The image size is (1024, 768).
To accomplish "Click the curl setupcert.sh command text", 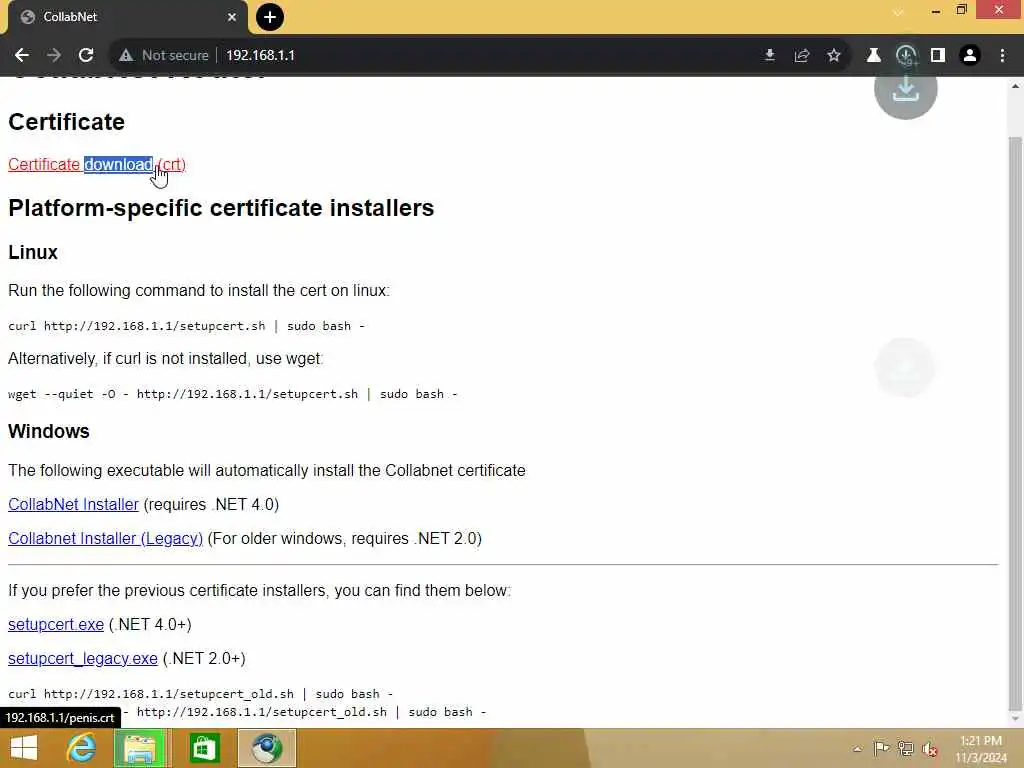I will pyautogui.click(x=186, y=326).
